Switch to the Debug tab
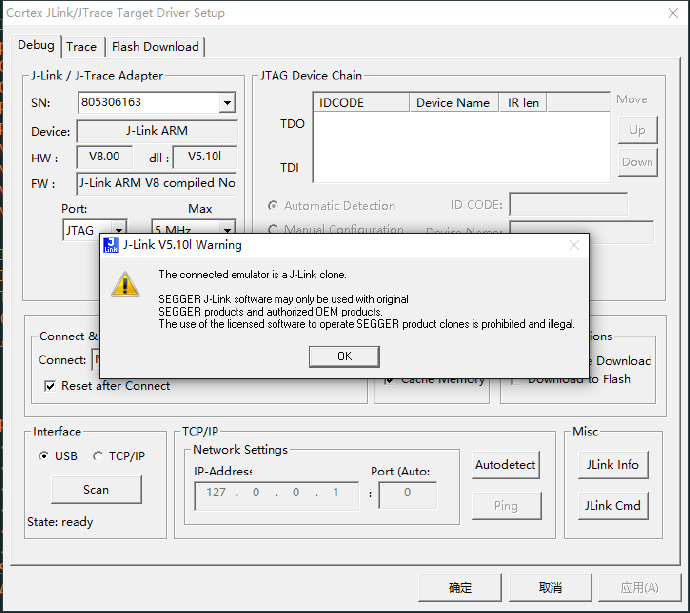The width and height of the screenshot is (690, 613). tap(36, 45)
